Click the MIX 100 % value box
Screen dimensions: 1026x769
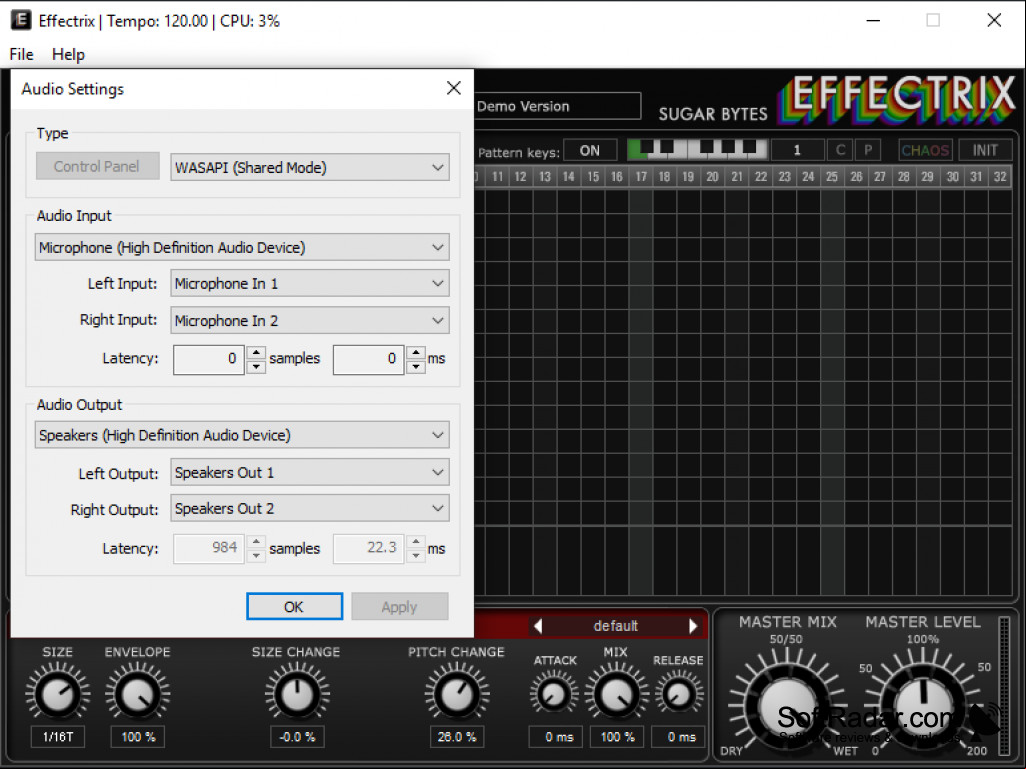(x=616, y=736)
